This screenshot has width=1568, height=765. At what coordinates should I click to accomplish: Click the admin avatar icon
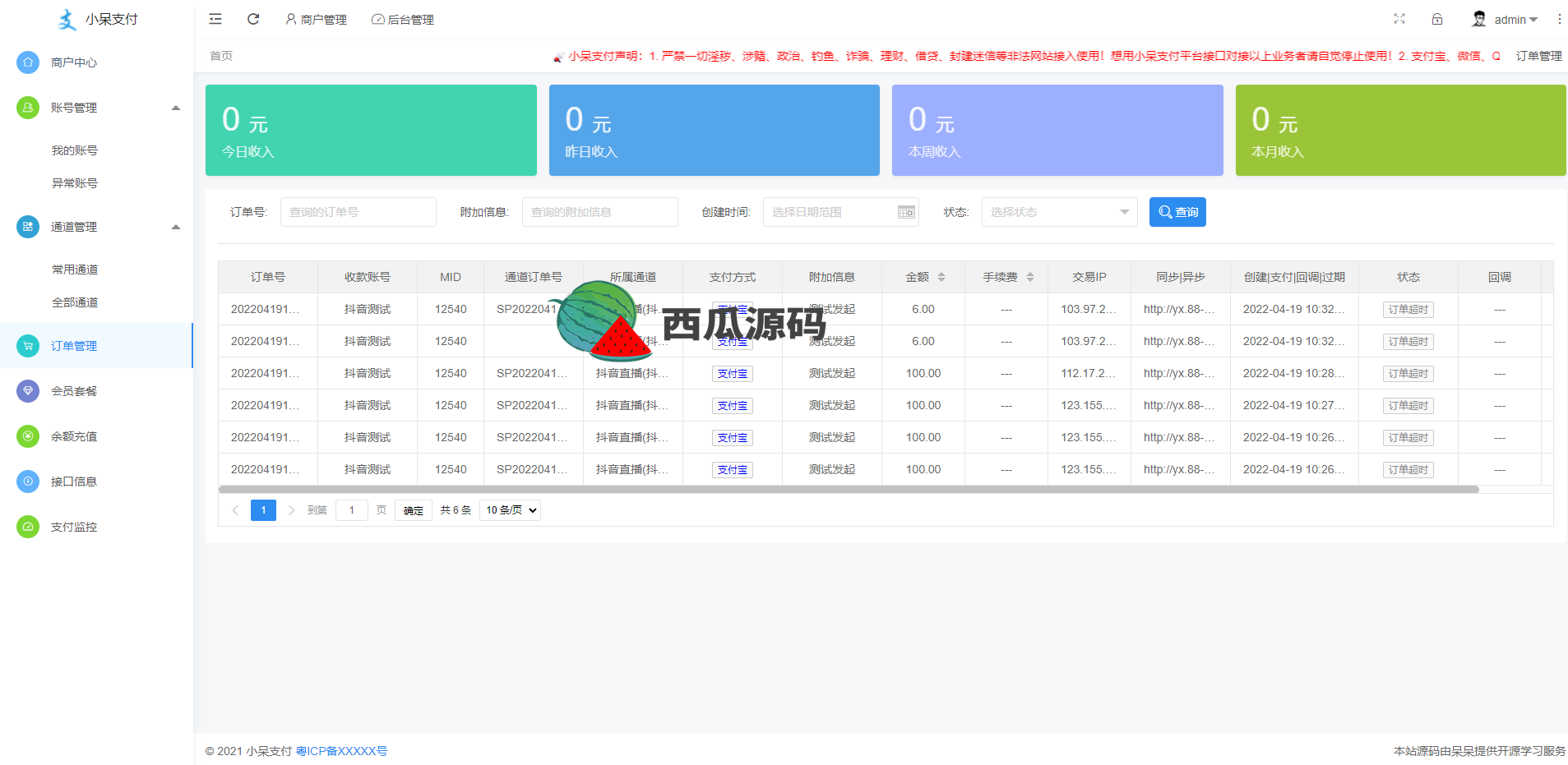point(1479,19)
